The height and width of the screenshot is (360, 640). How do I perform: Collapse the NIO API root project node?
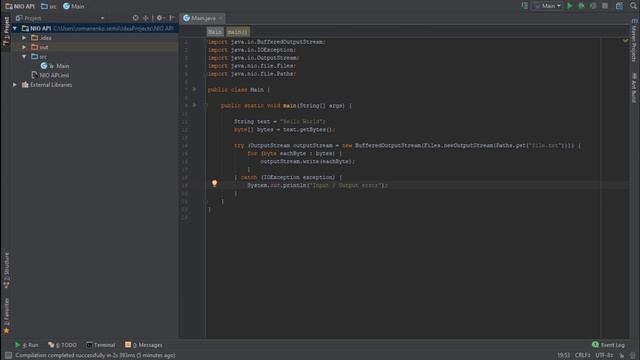15,29
